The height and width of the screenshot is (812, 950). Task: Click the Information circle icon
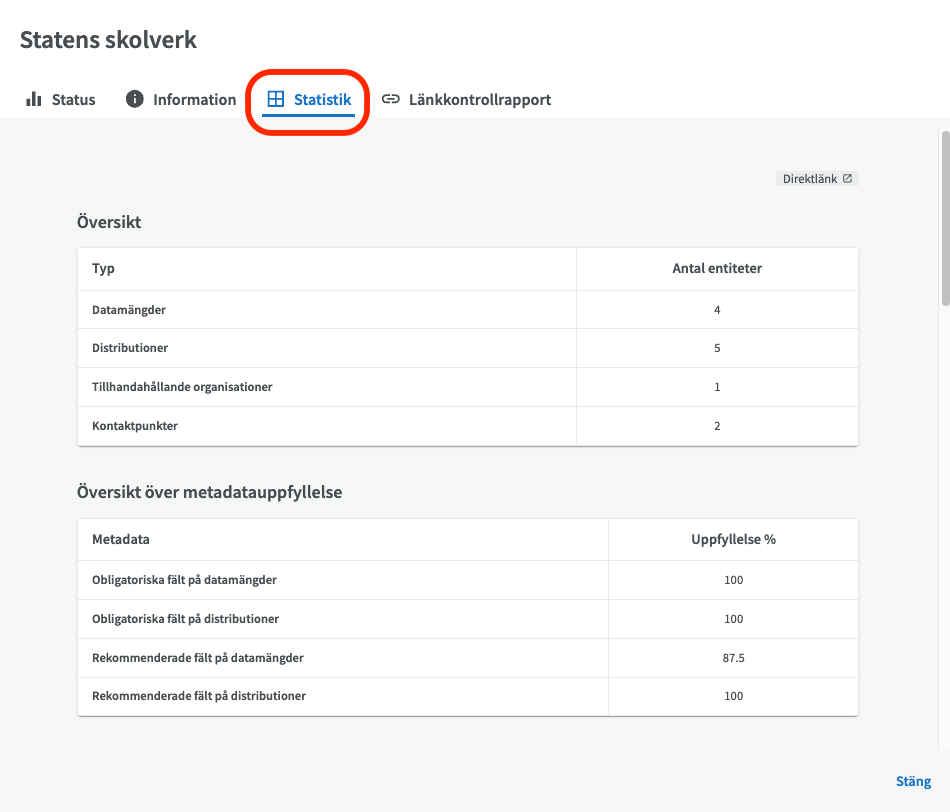[135, 99]
